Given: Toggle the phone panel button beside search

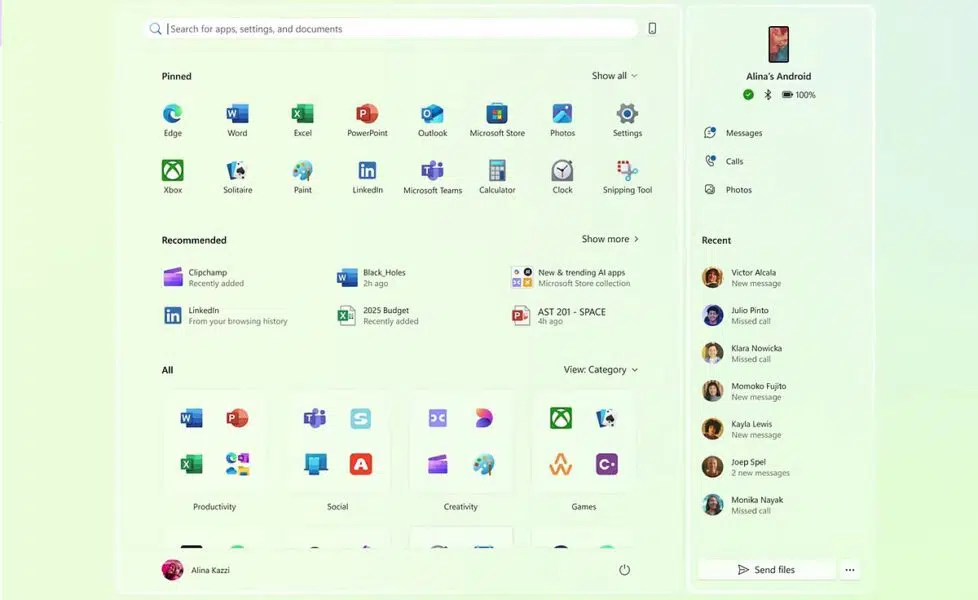Looking at the screenshot, I should point(652,28).
